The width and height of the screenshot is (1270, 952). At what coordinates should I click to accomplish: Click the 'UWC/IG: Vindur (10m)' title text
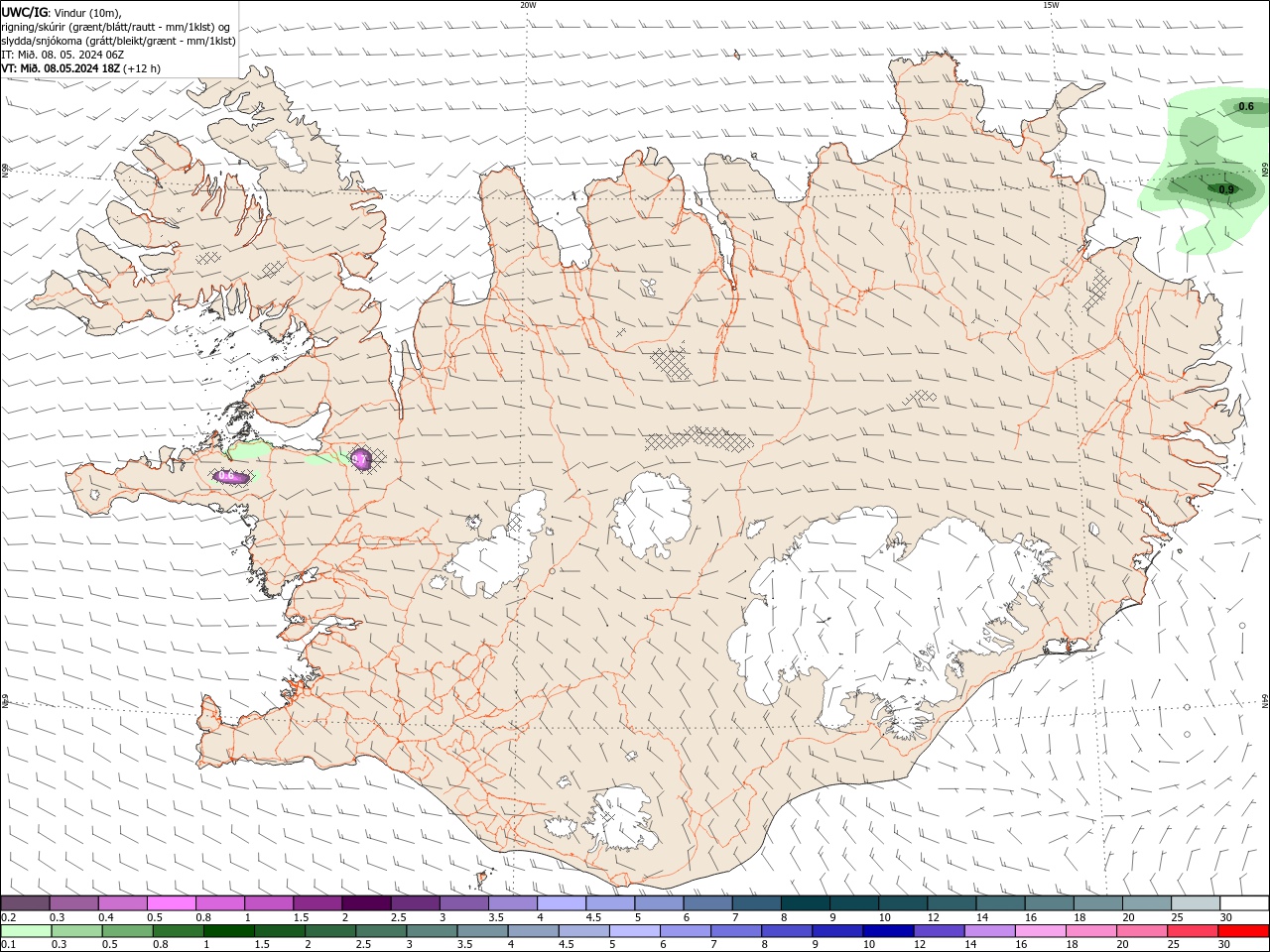tap(62, 12)
